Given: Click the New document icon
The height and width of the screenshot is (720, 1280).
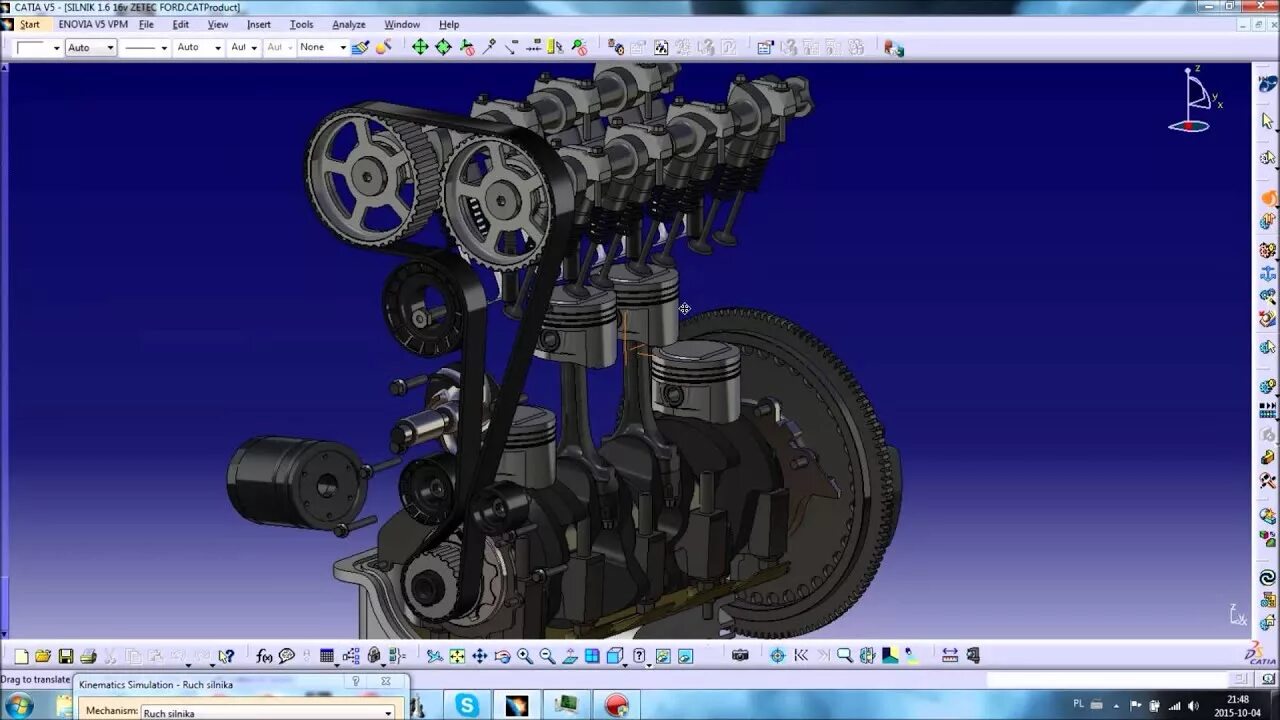Looking at the screenshot, I should 21,656.
